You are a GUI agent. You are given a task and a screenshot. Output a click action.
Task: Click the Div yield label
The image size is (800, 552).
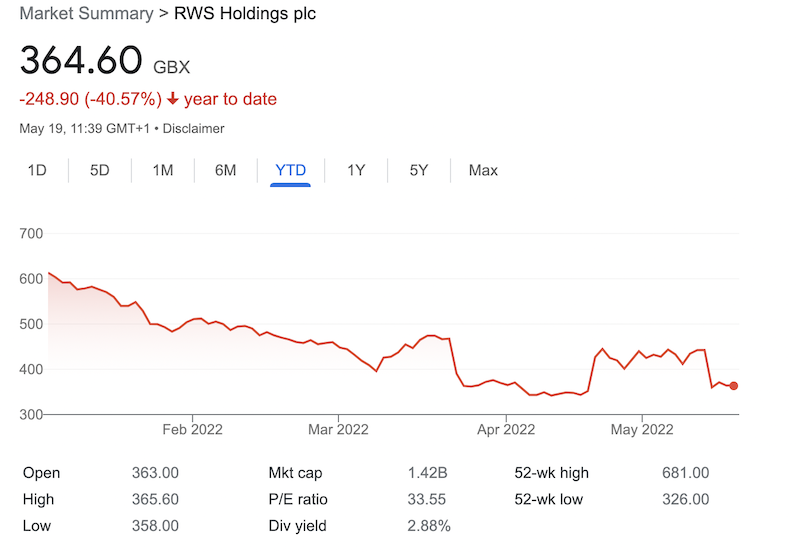click(x=297, y=526)
